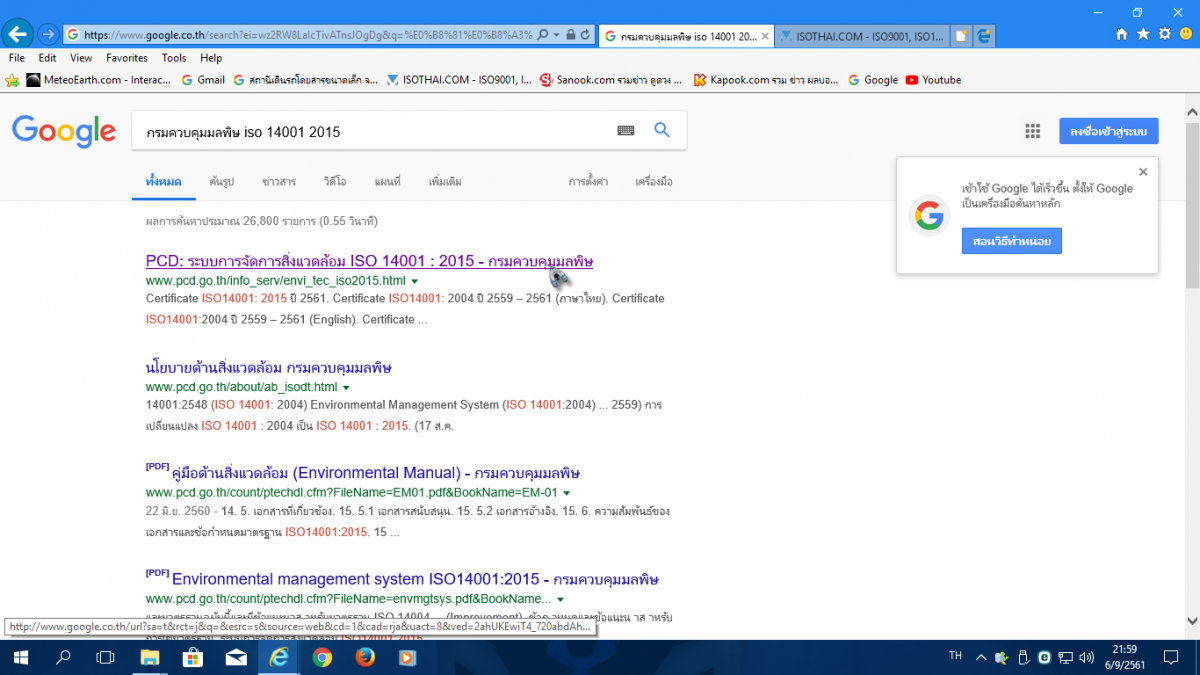
Task: Open the volume speaker icon in the tray
Action: coord(1088,657)
